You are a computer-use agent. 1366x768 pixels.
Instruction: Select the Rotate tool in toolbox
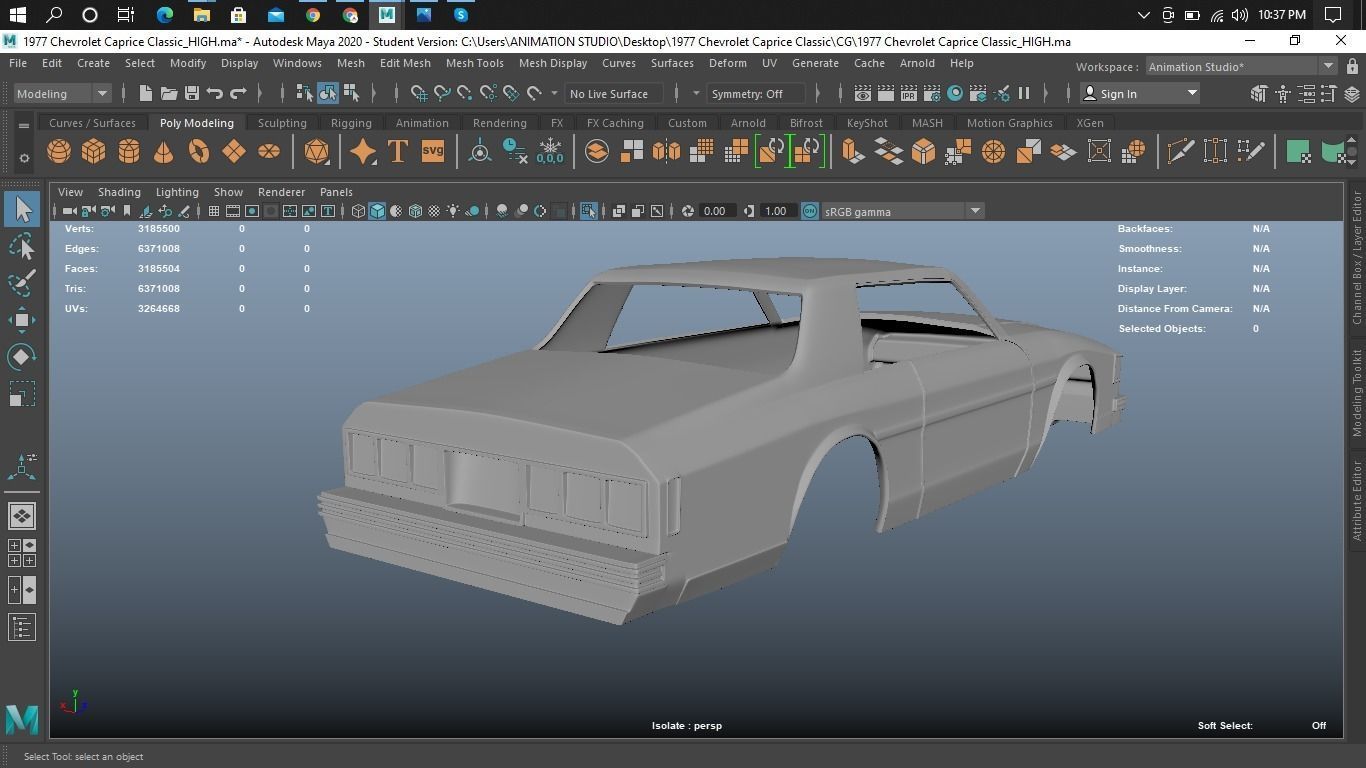[x=22, y=357]
